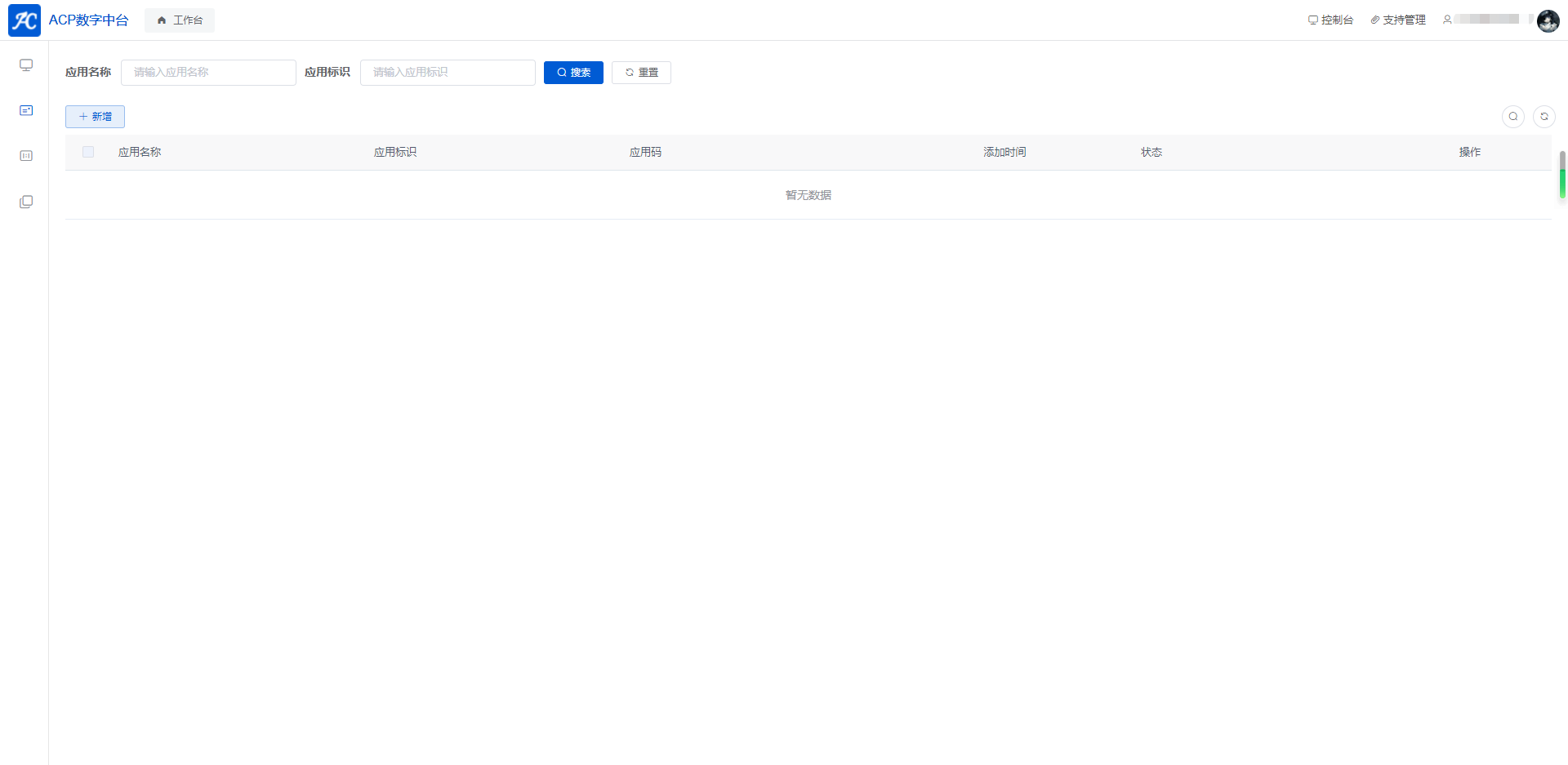Click the 添加时间 column header
Image resolution: width=1568 pixels, height=765 pixels.
click(1004, 152)
